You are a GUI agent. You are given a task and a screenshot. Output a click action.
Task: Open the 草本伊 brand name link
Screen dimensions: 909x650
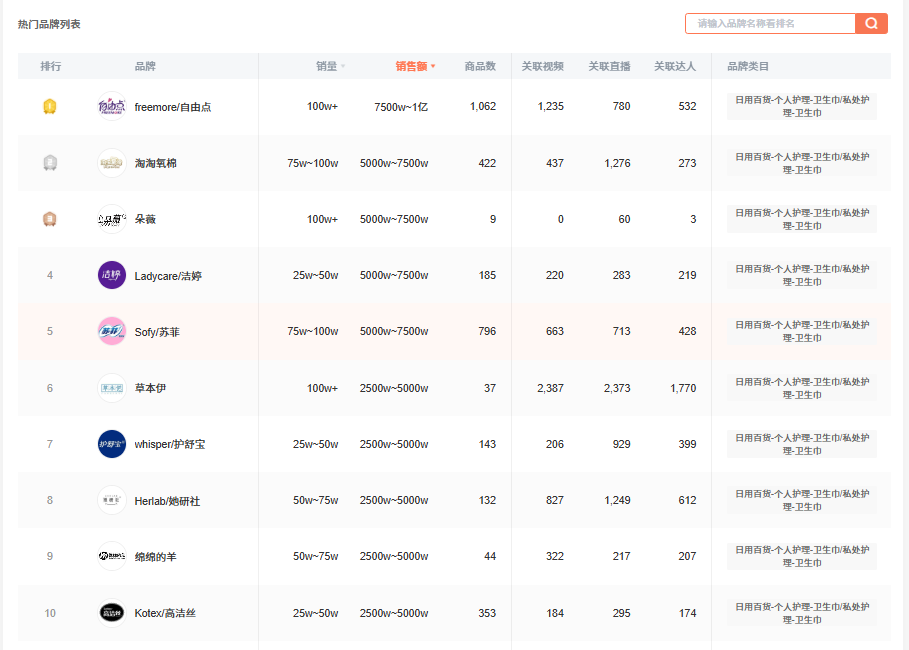[x=150, y=388]
